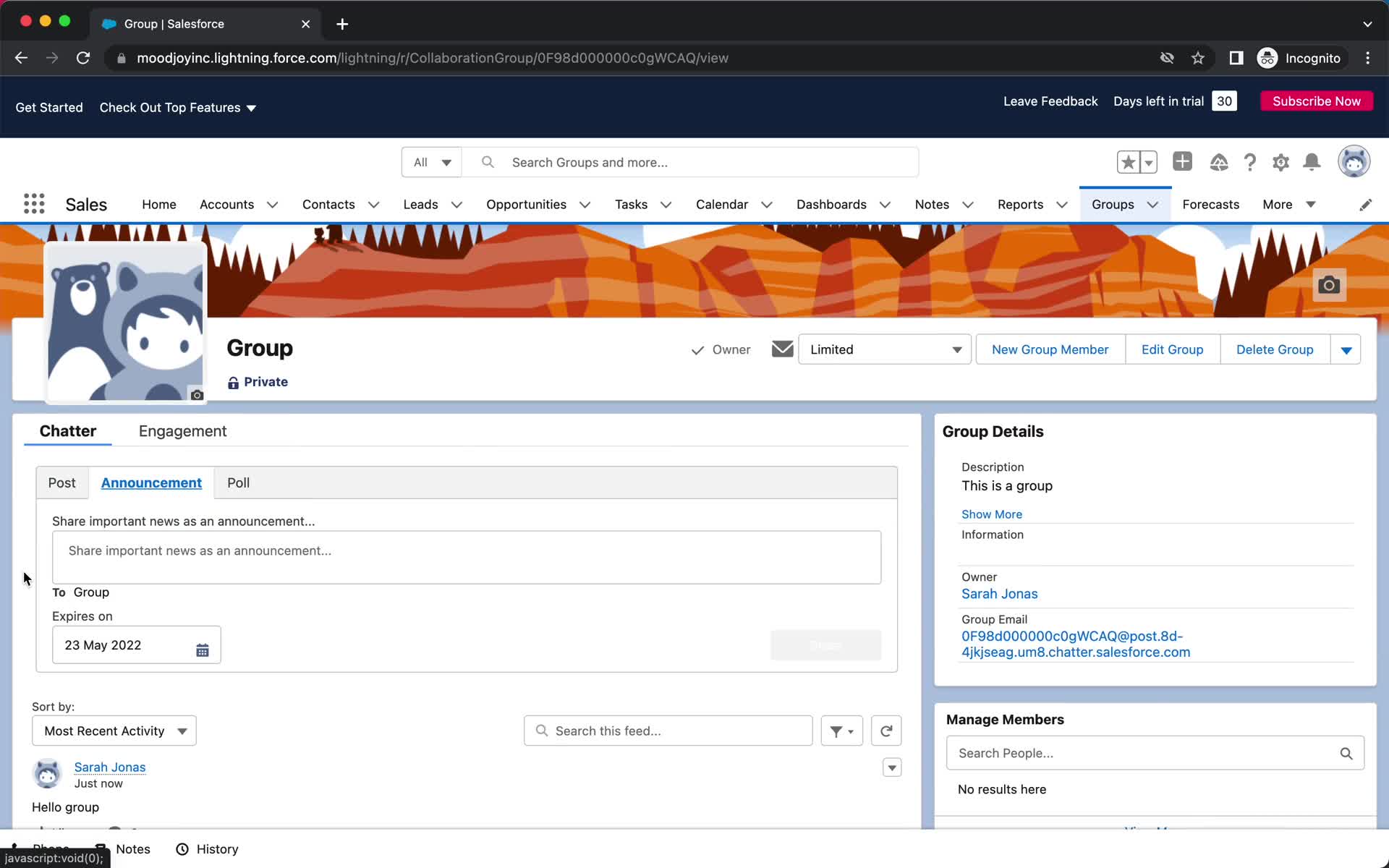Open Sarah Jonas owner link in Group Details

tap(999, 594)
